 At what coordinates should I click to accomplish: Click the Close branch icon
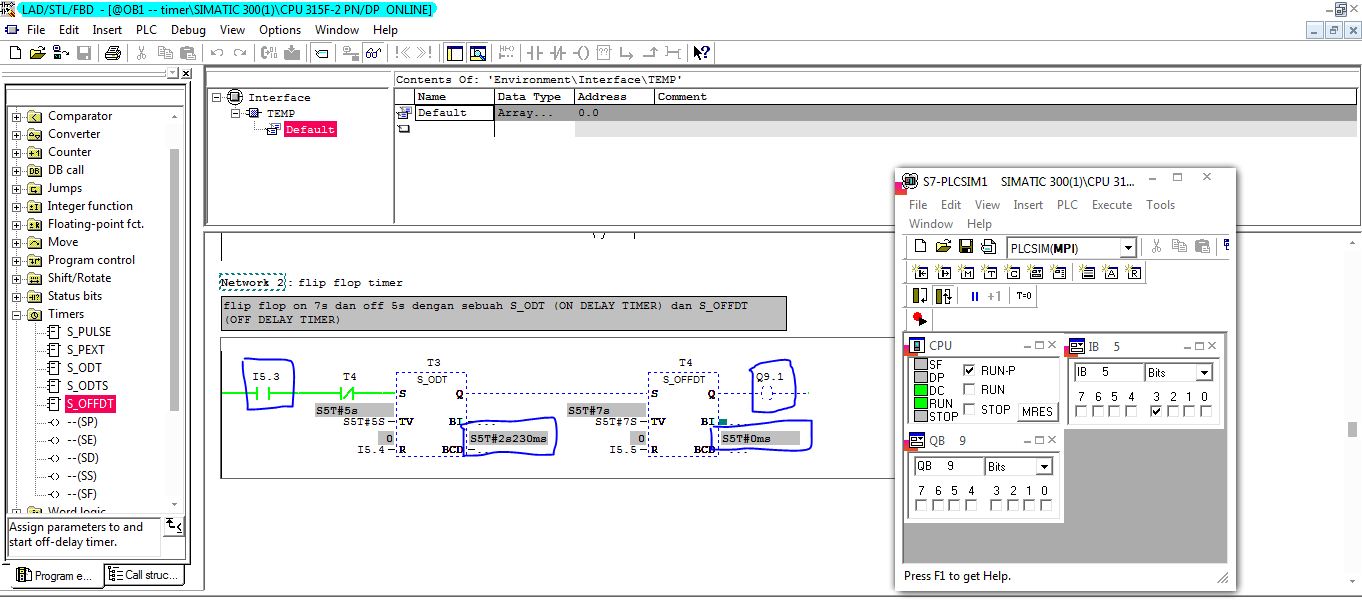651,53
